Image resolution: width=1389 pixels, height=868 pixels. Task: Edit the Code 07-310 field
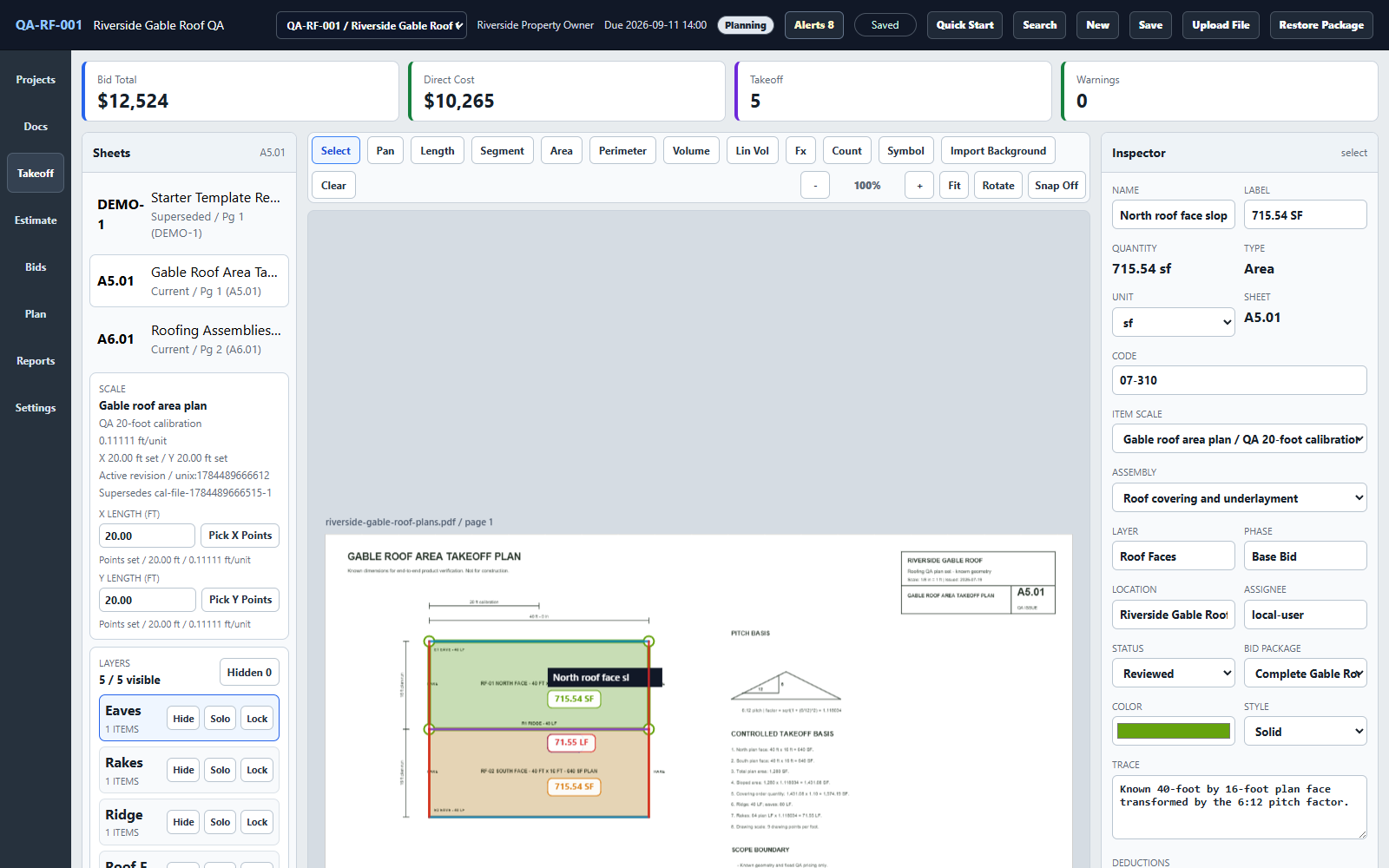point(1240,380)
